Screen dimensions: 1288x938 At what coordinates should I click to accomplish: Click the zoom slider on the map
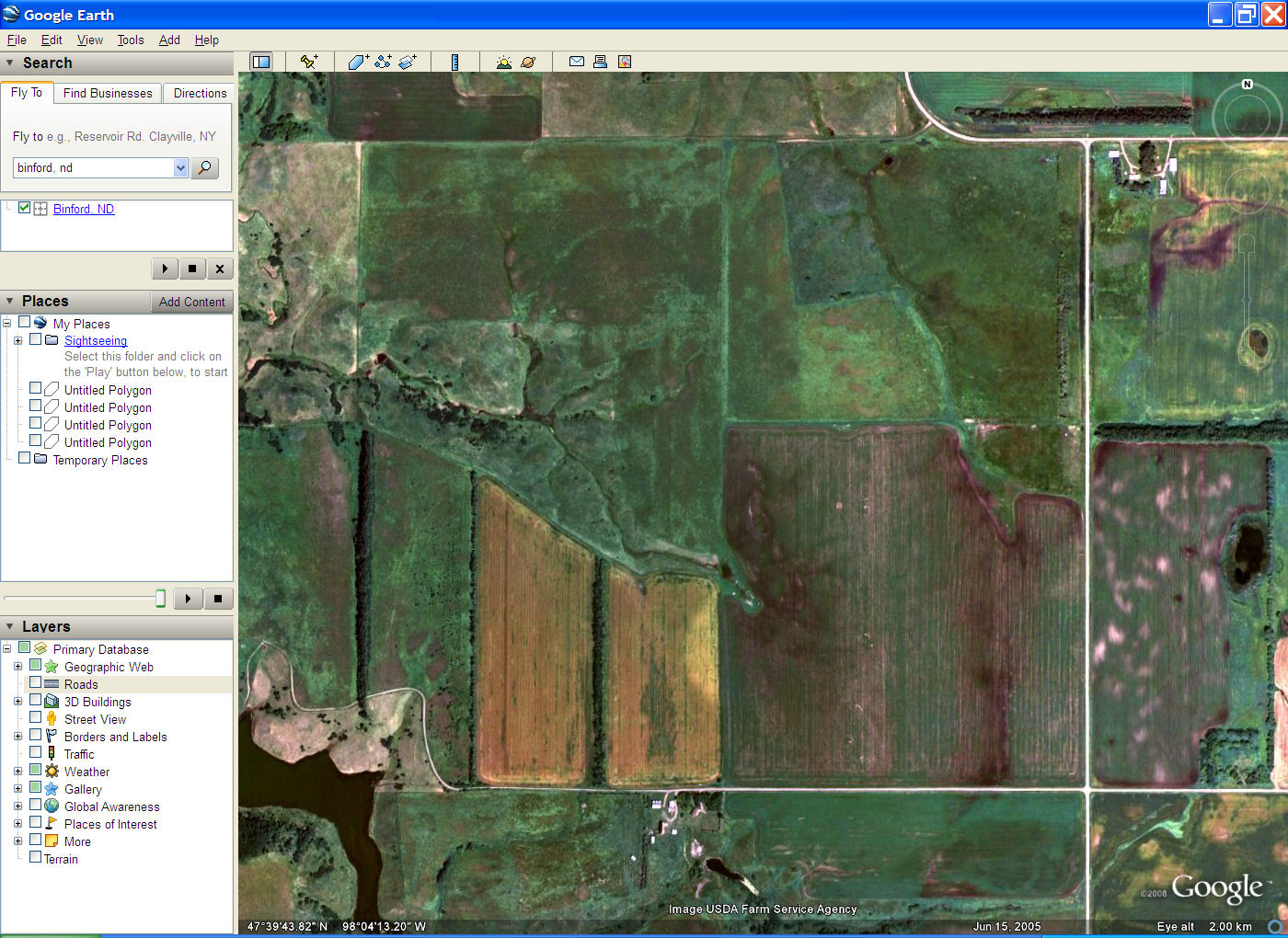(x=1247, y=300)
